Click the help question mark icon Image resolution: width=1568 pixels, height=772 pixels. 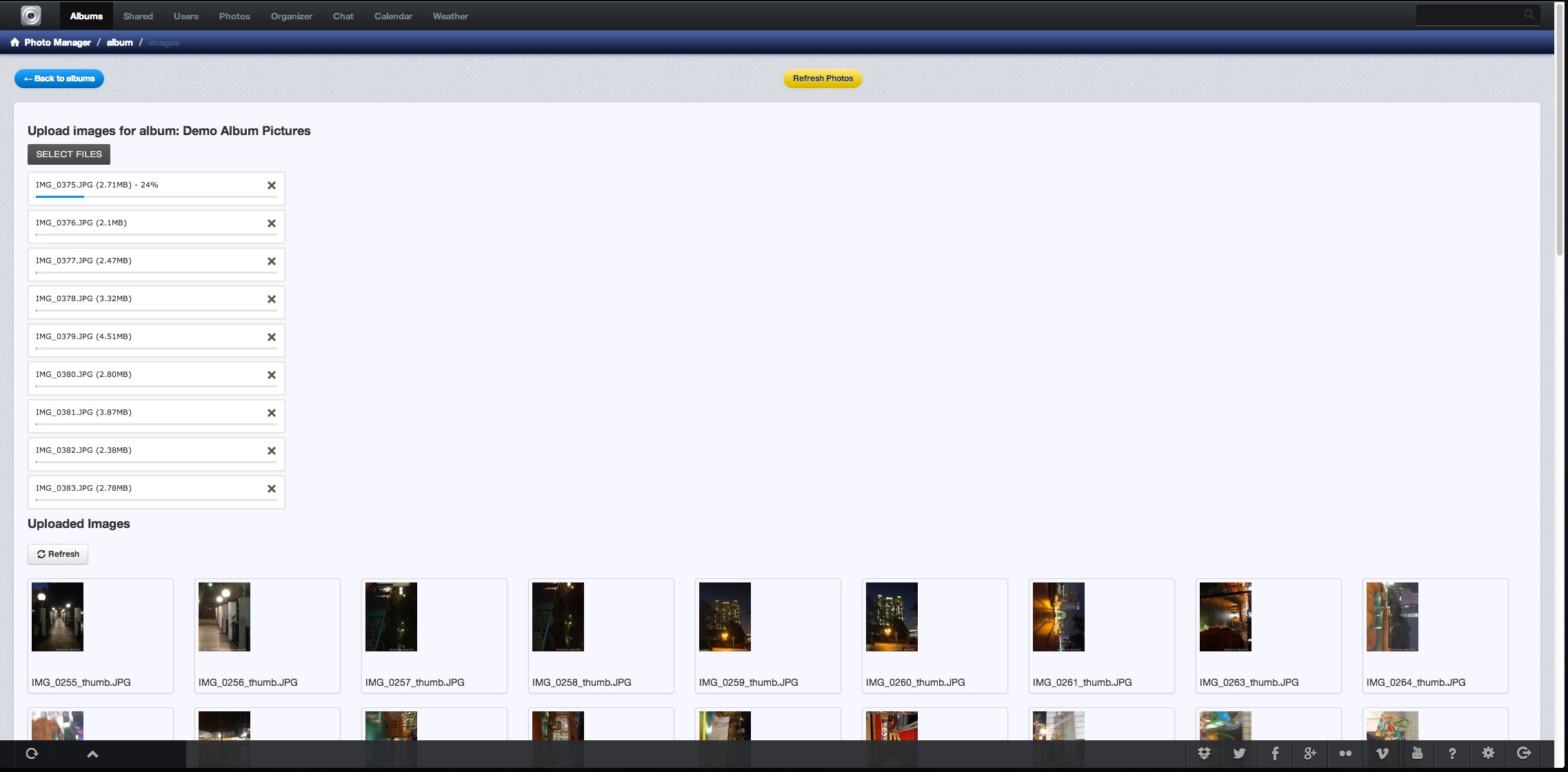(1452, 753)
